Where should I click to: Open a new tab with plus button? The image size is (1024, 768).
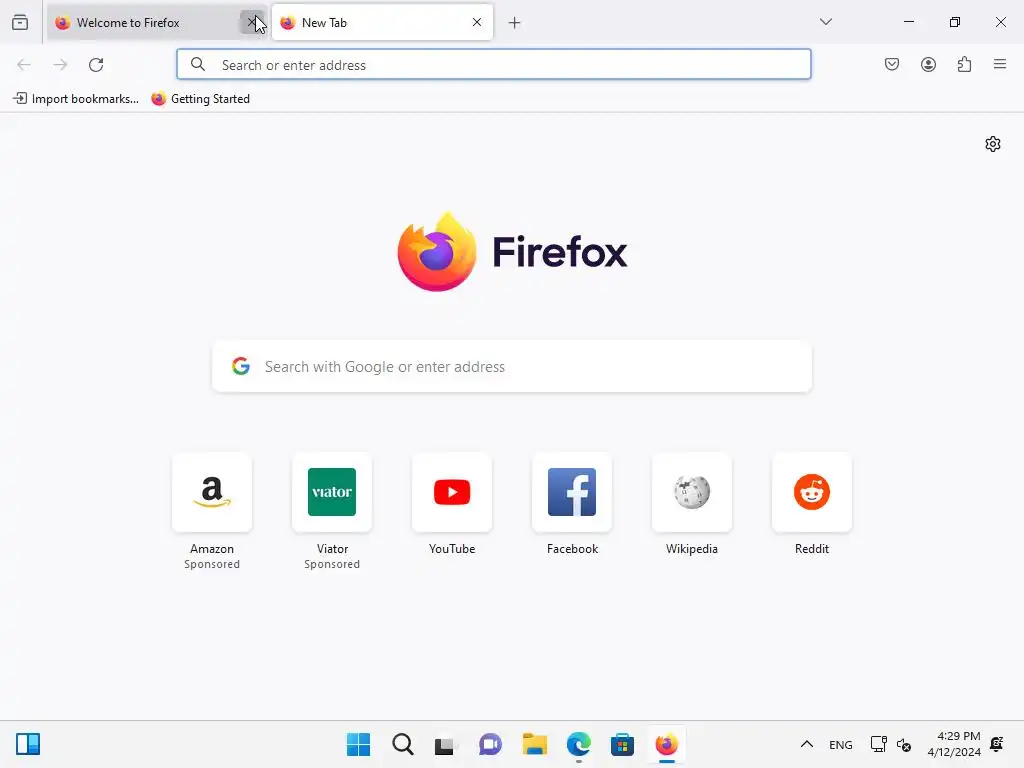[x=515, y=23]
